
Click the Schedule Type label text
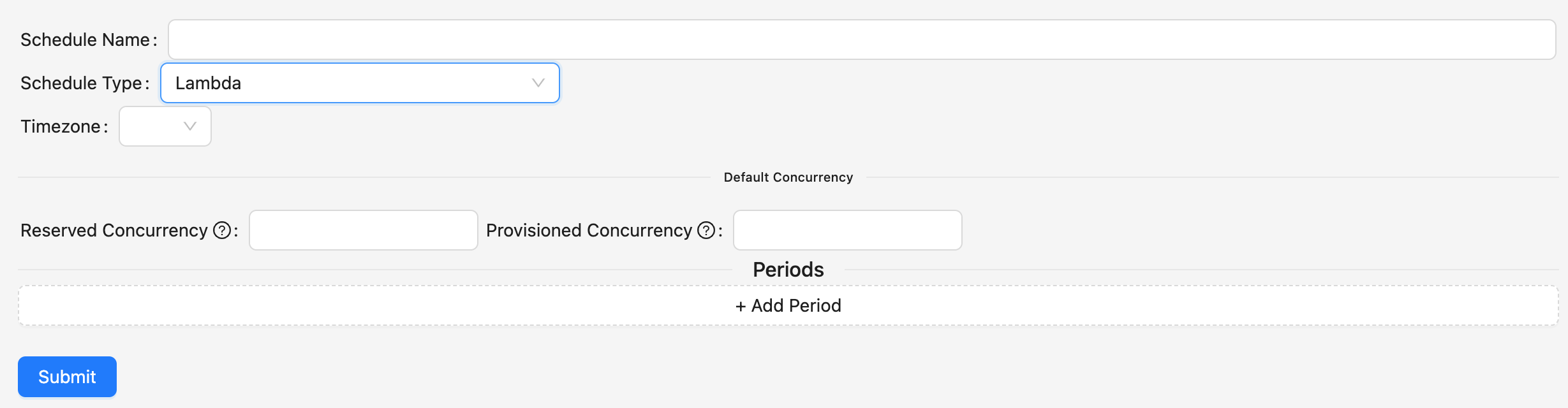click(x=81, y=83)
